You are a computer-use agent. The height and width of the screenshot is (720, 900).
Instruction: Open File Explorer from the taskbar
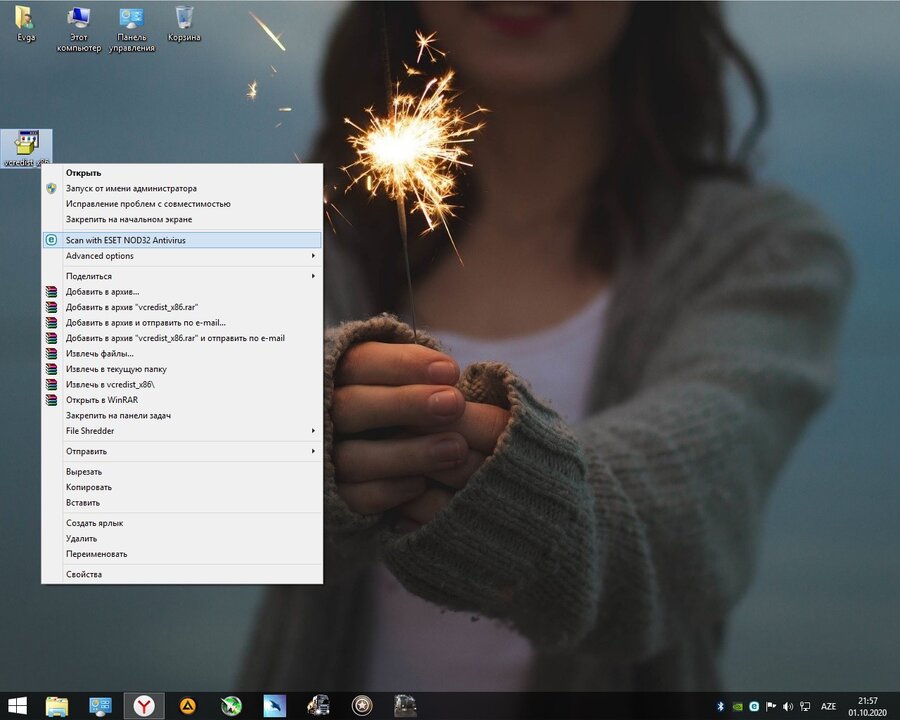tap(57, 706)
